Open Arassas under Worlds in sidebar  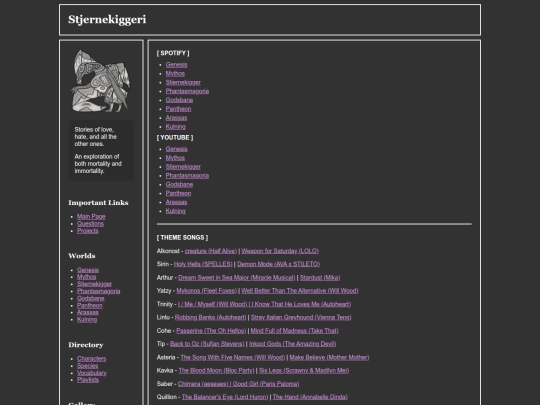[87, 312]
